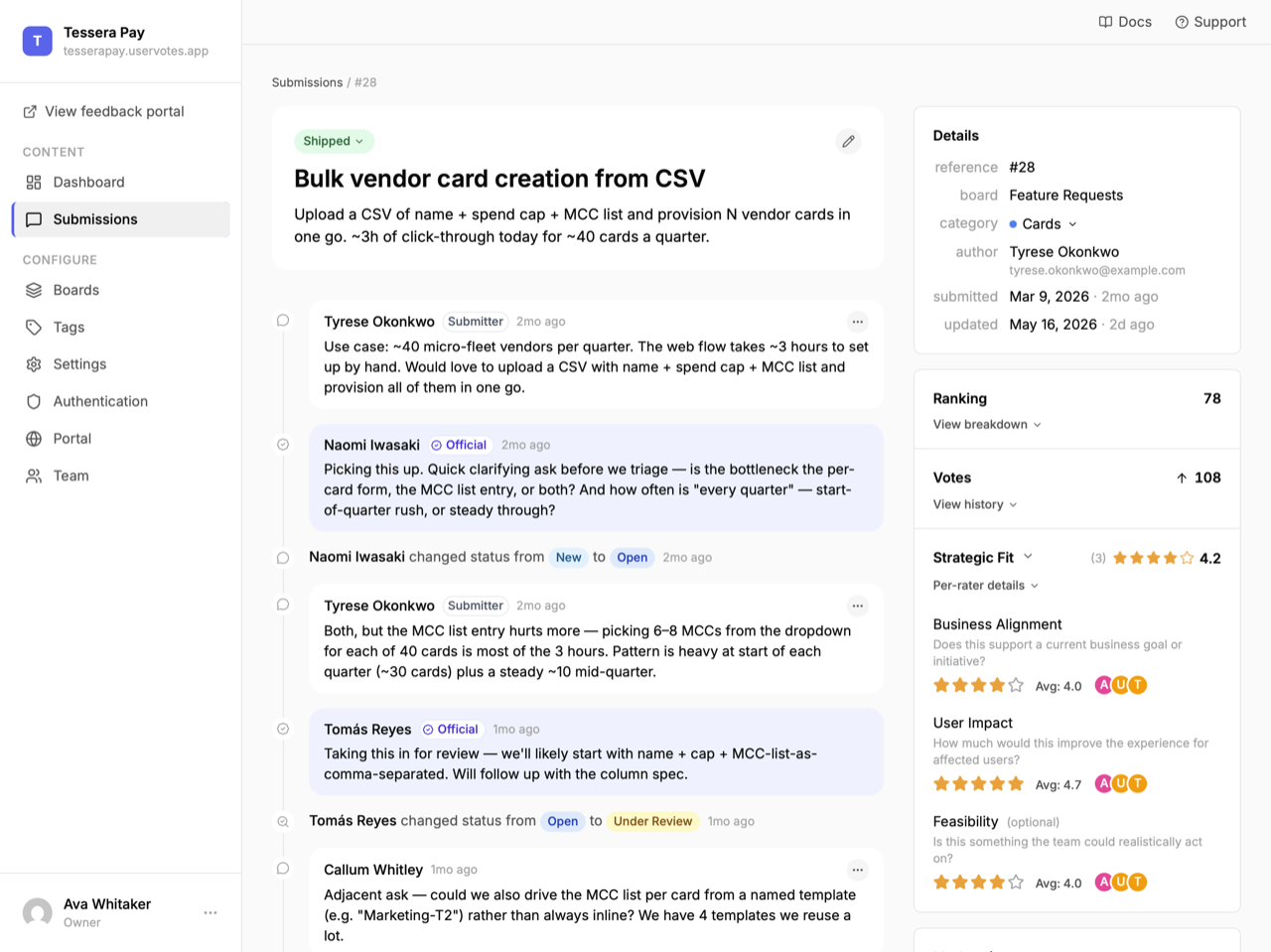
Task: Click Feasibility star rating
Action: pos(978,883)
